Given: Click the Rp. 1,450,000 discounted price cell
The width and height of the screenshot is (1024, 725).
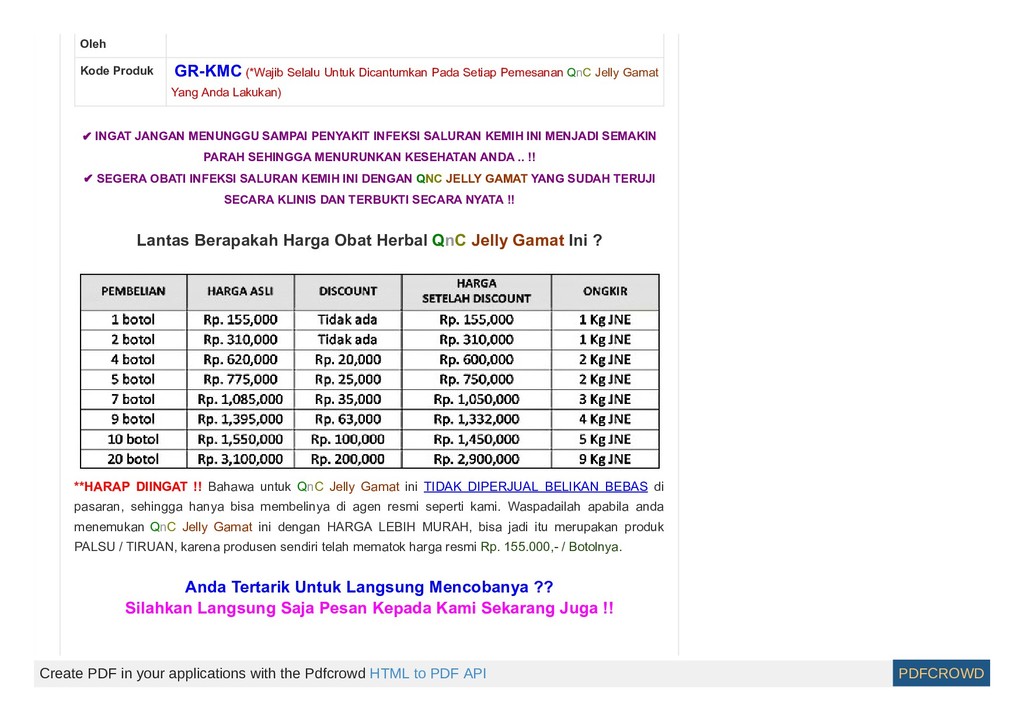Looking at the screenshot, I should tap(476, 440).
